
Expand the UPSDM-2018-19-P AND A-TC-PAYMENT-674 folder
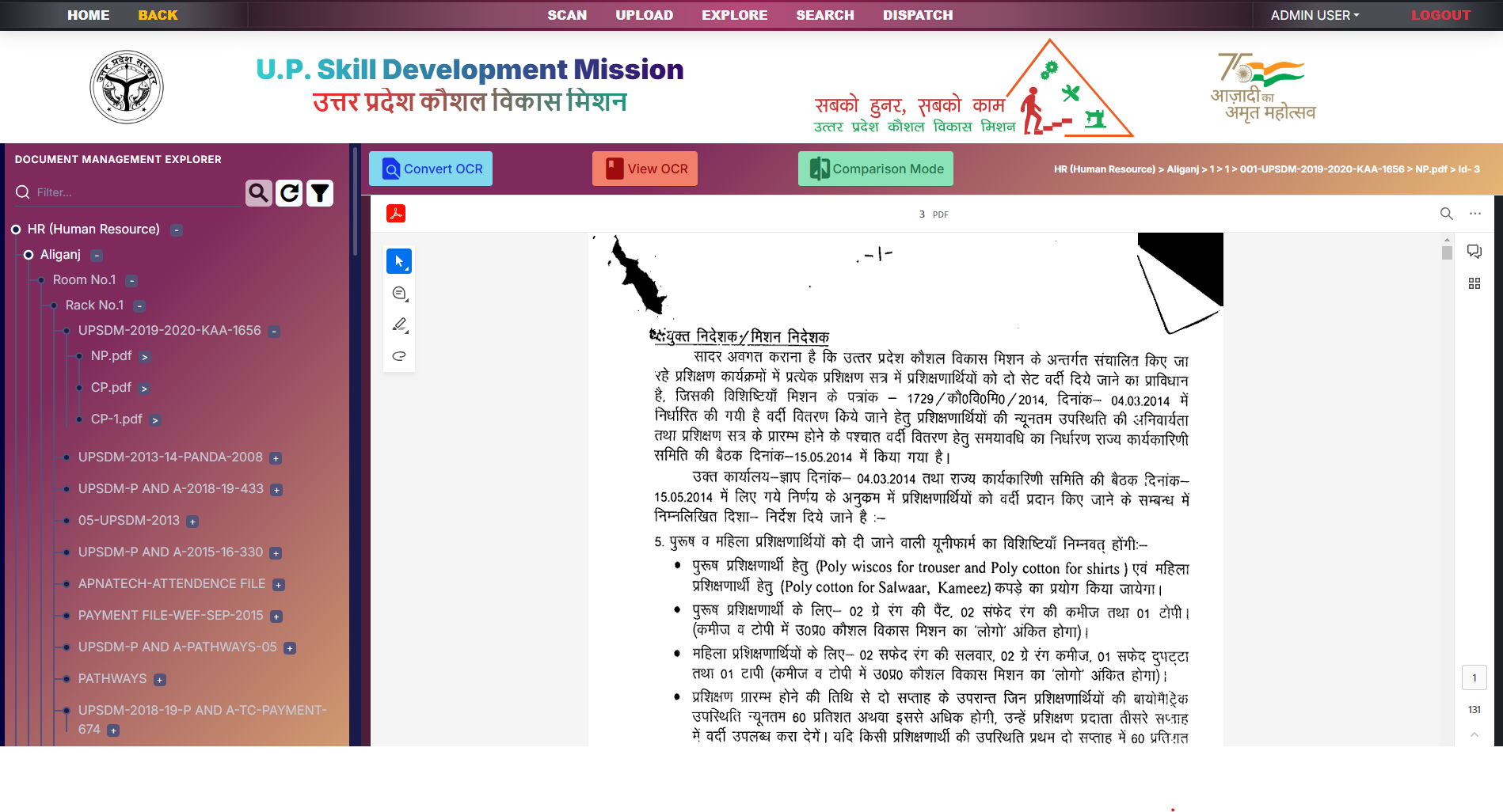(x=113, y=730)
